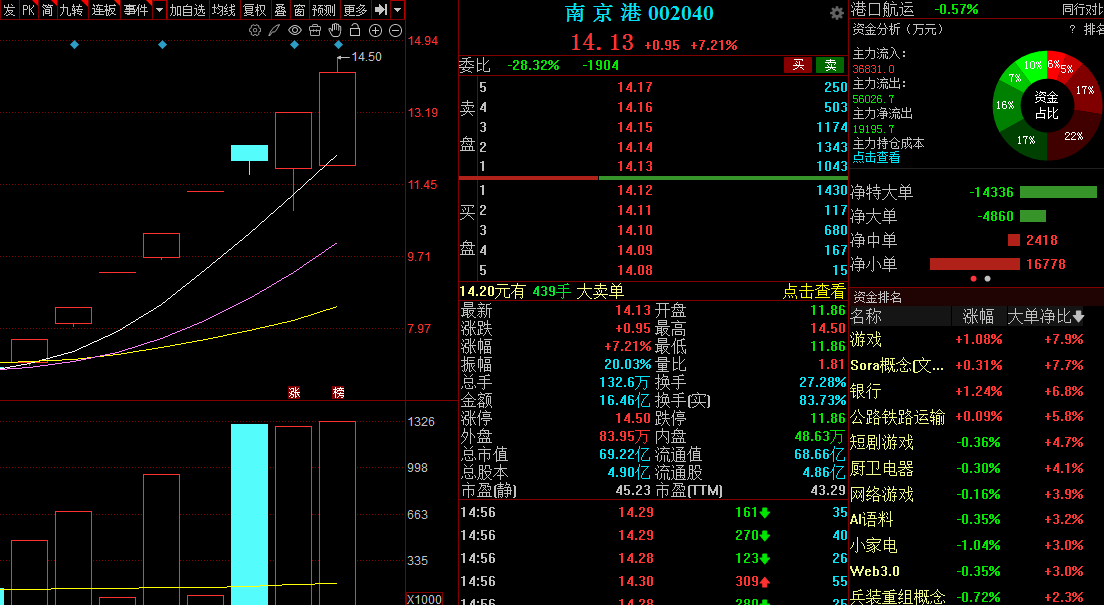Click the 涨 marker below chart
This screenshot has width=1104, height=605.
point(294,392)
